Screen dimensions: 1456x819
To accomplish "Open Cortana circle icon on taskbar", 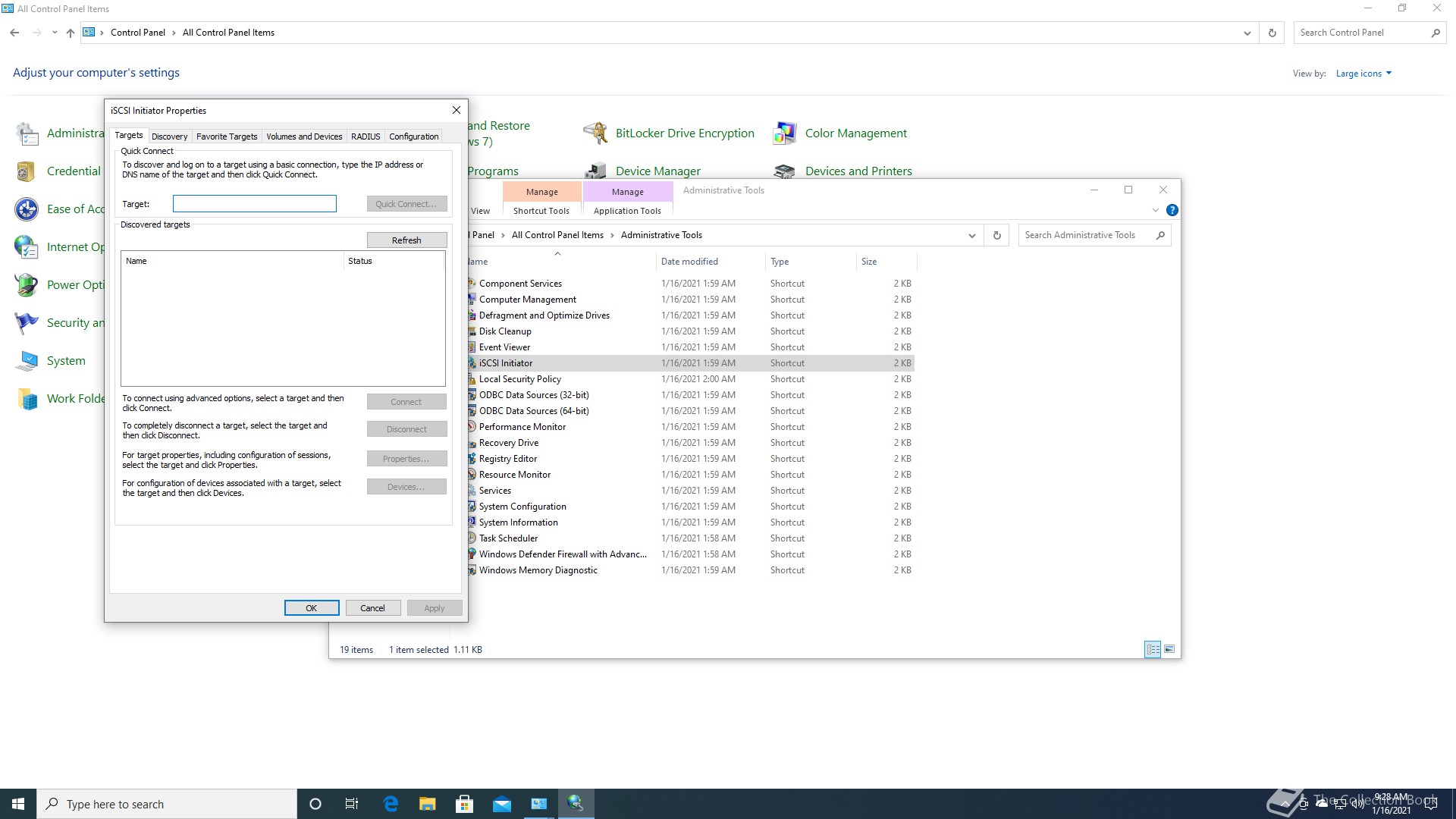I will tap(315, 804).
